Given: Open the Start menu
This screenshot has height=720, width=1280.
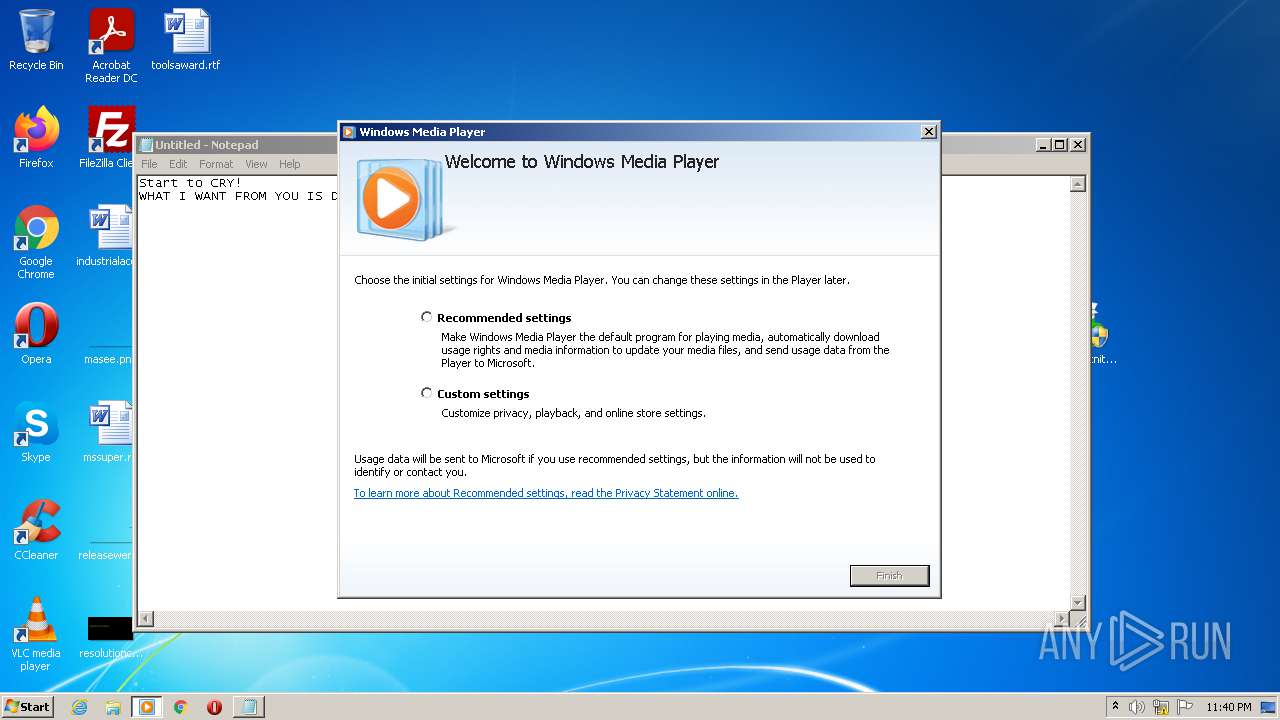Looking at the screenshot, I should pyautogui.click(x=28, y=707).
